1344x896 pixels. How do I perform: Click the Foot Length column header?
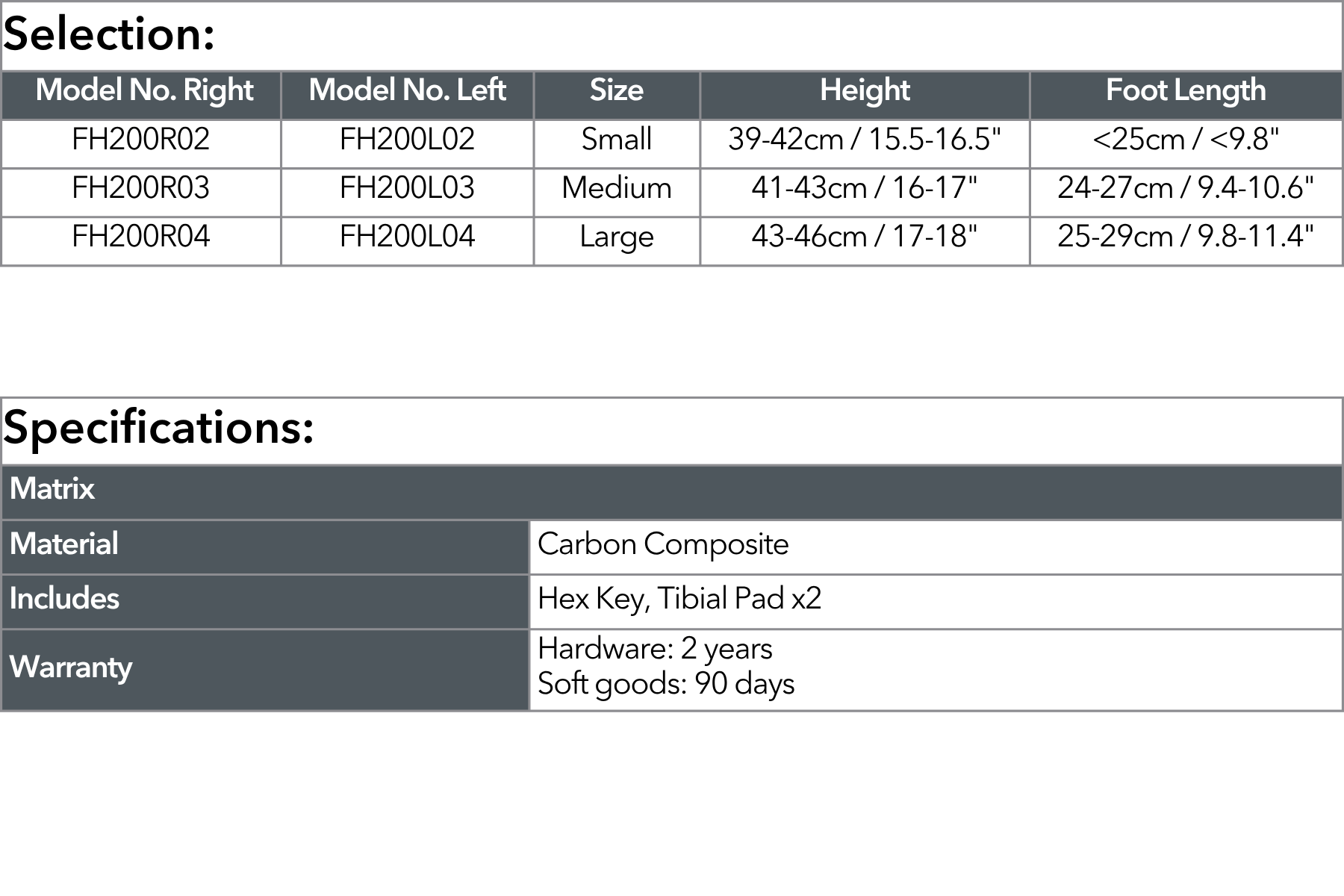[x=1186, y=91]
